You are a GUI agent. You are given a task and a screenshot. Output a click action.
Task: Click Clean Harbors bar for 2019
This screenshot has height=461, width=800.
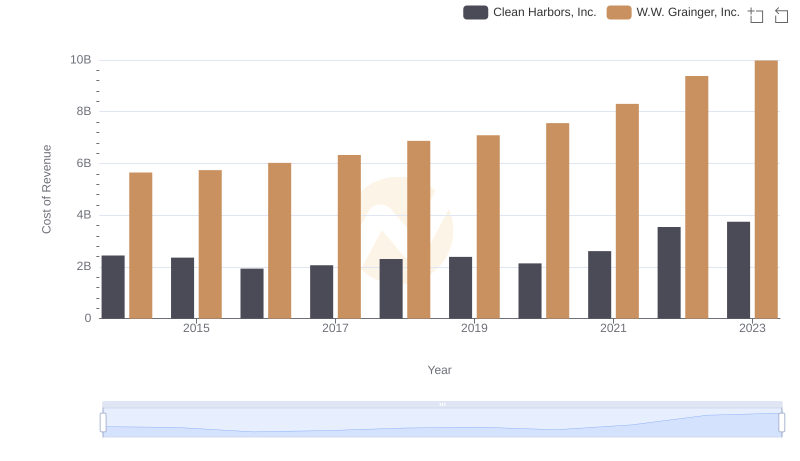point(460,288)
